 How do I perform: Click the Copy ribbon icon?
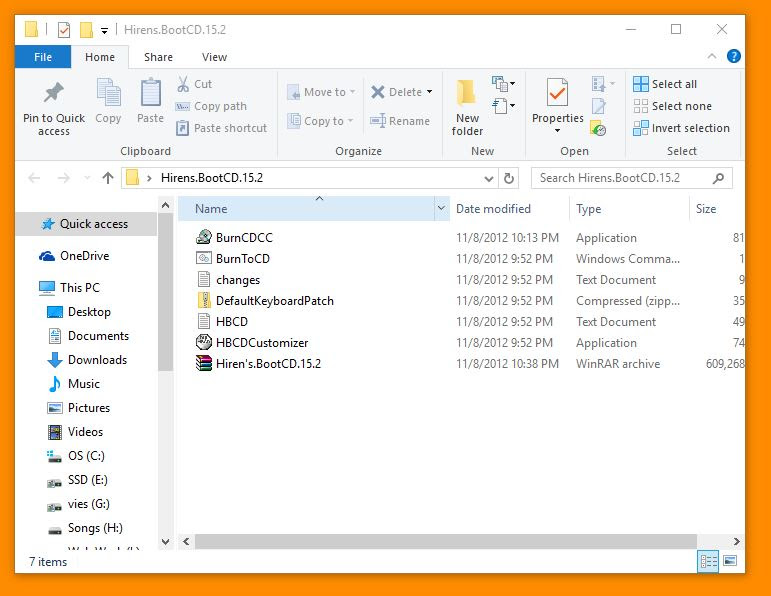pos(108,93)
